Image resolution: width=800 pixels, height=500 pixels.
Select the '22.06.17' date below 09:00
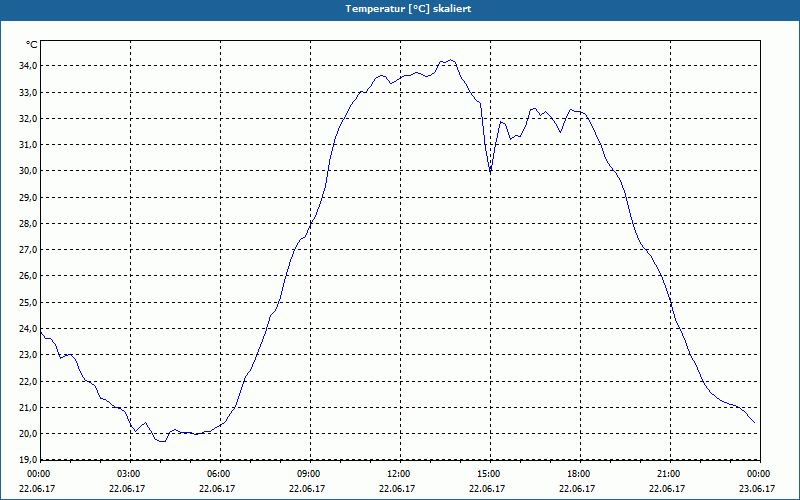(x=307, y=488)
